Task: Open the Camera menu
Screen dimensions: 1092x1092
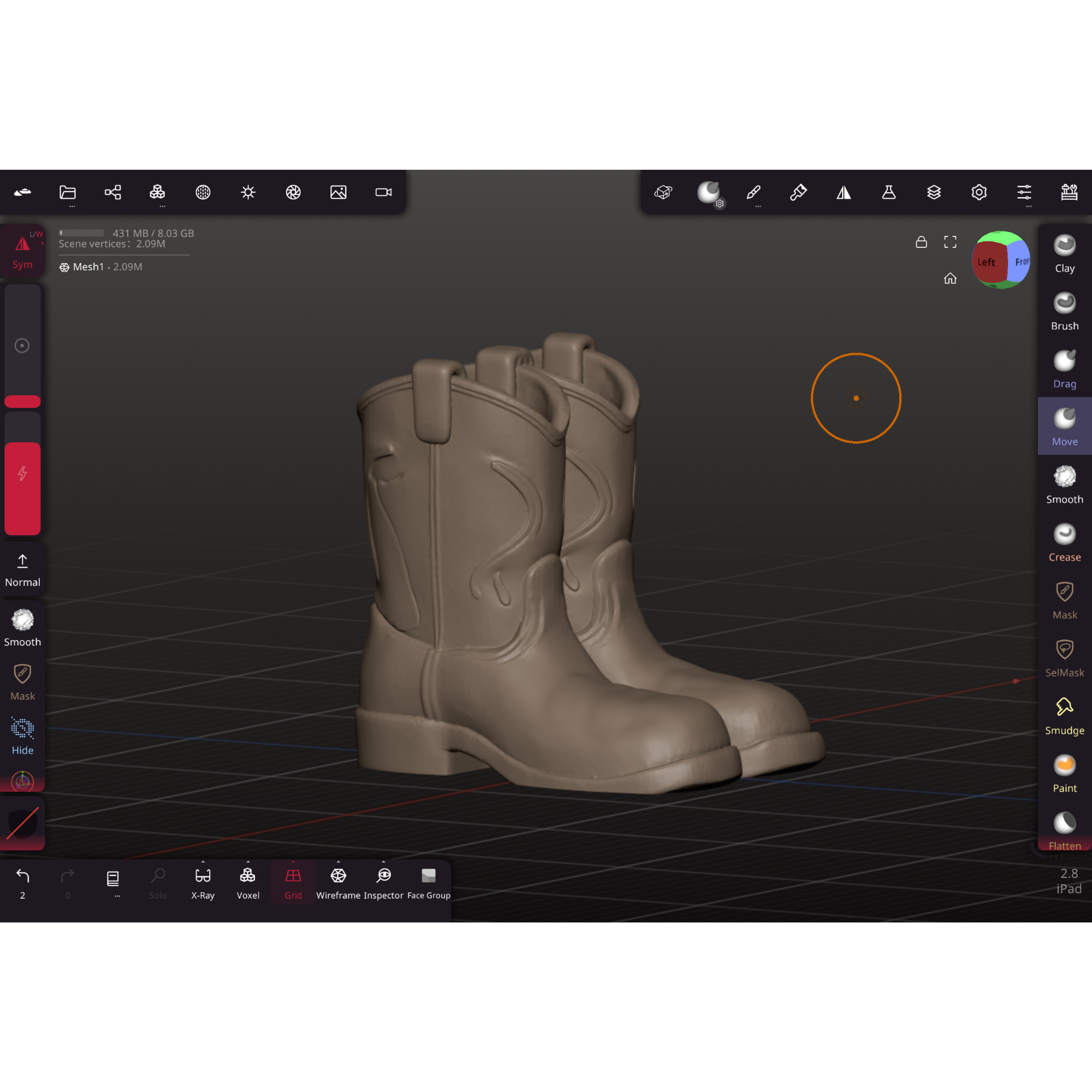Action: (x=384, y=192)
